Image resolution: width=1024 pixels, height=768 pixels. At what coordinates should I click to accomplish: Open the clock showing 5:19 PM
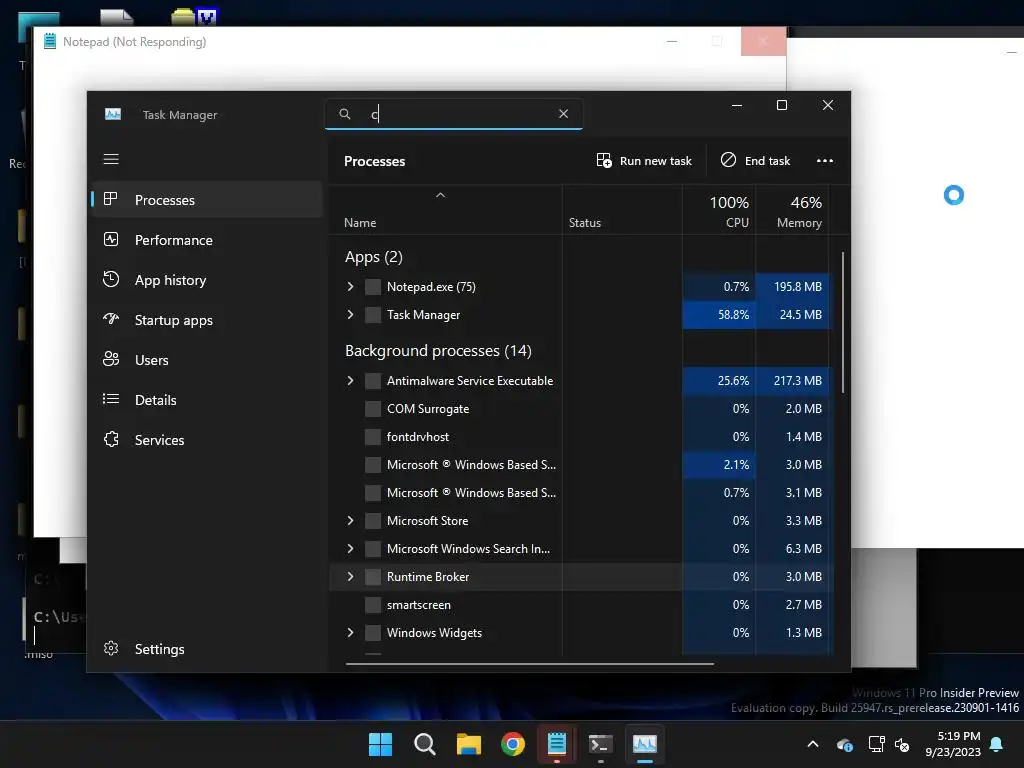click(x=953, y=744)
